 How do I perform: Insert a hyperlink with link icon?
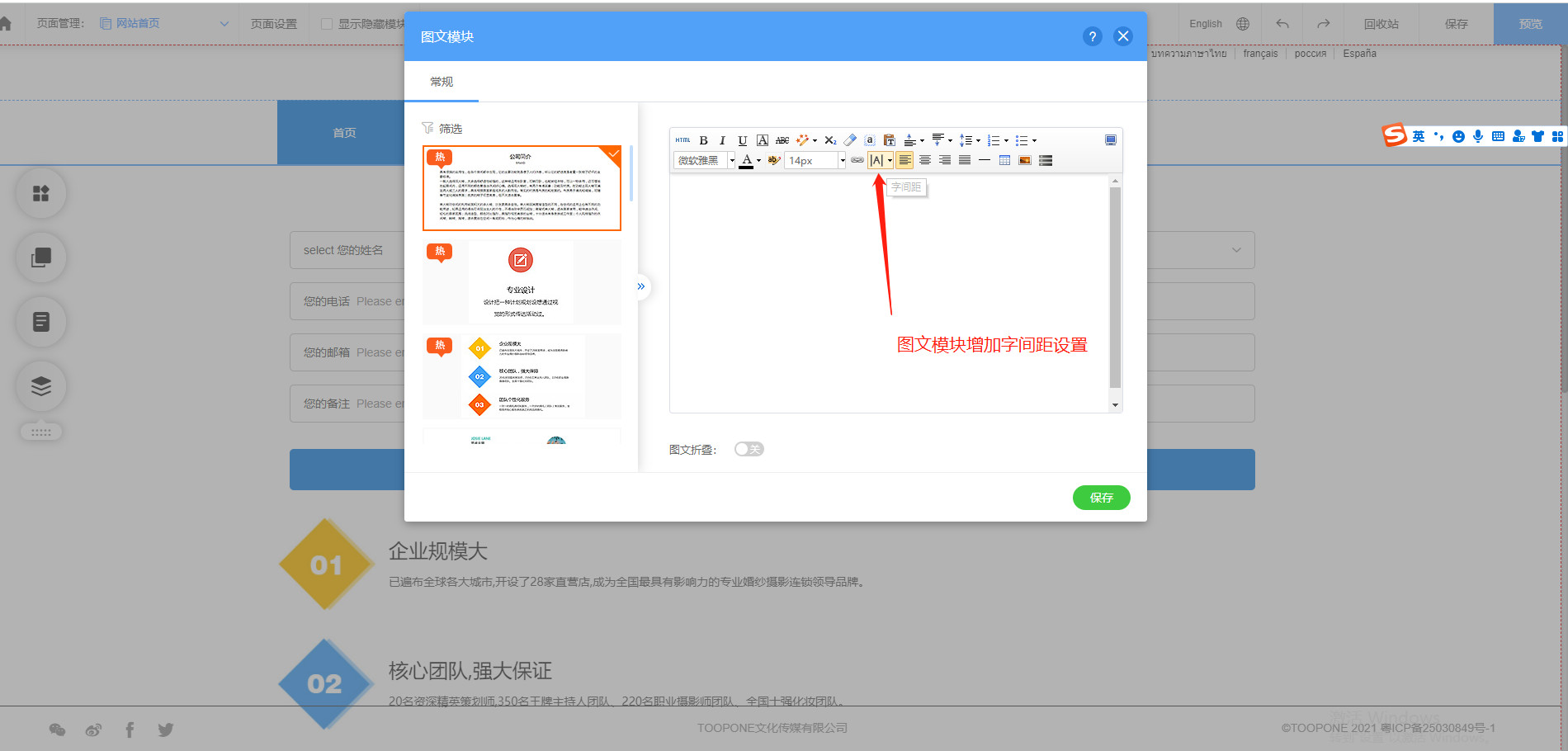pos(857,160)
